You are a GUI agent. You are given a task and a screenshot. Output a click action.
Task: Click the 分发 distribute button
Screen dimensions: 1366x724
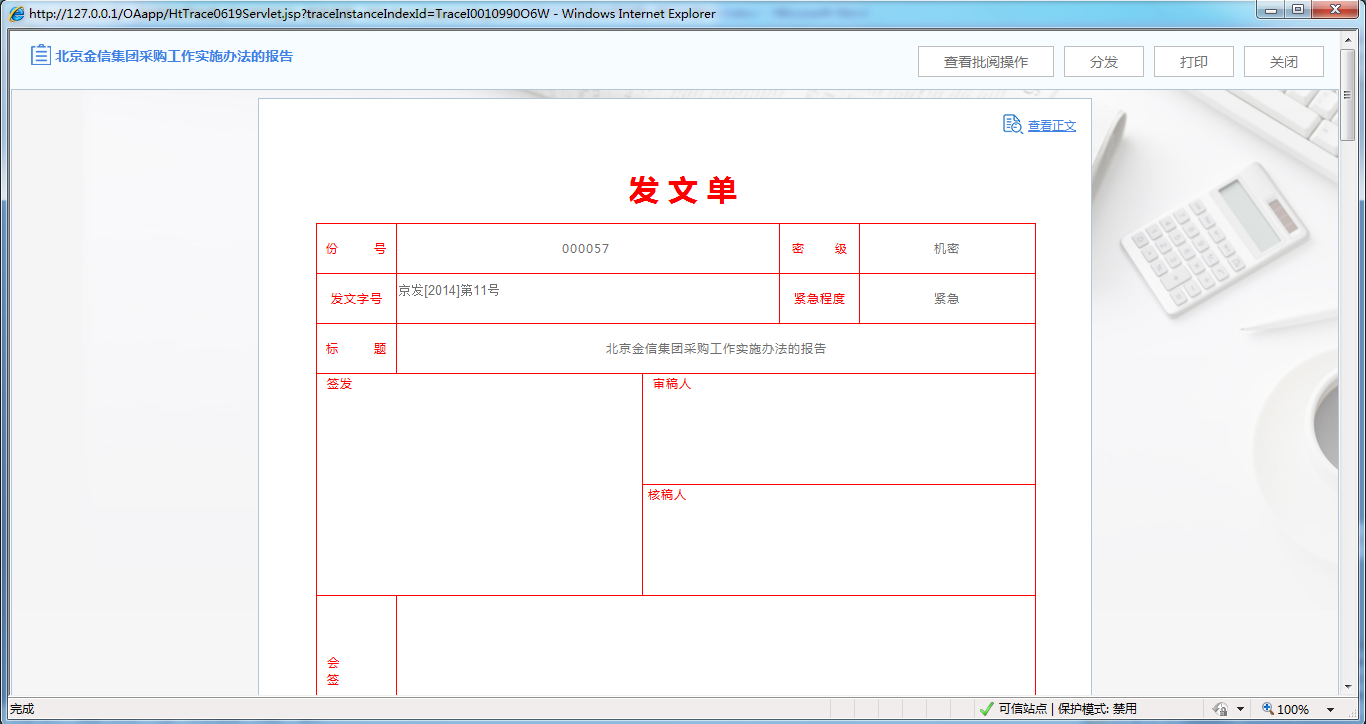click(1103, 61)
